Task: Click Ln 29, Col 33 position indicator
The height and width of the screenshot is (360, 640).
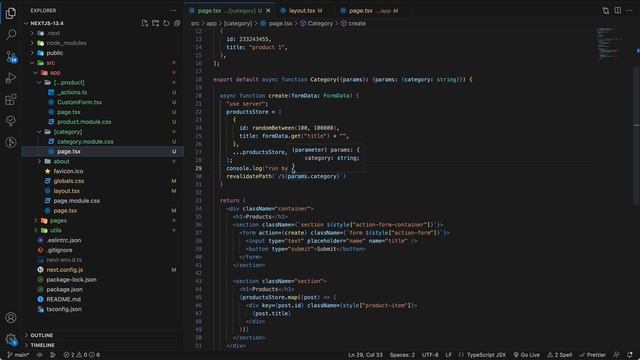Action: 365,355
